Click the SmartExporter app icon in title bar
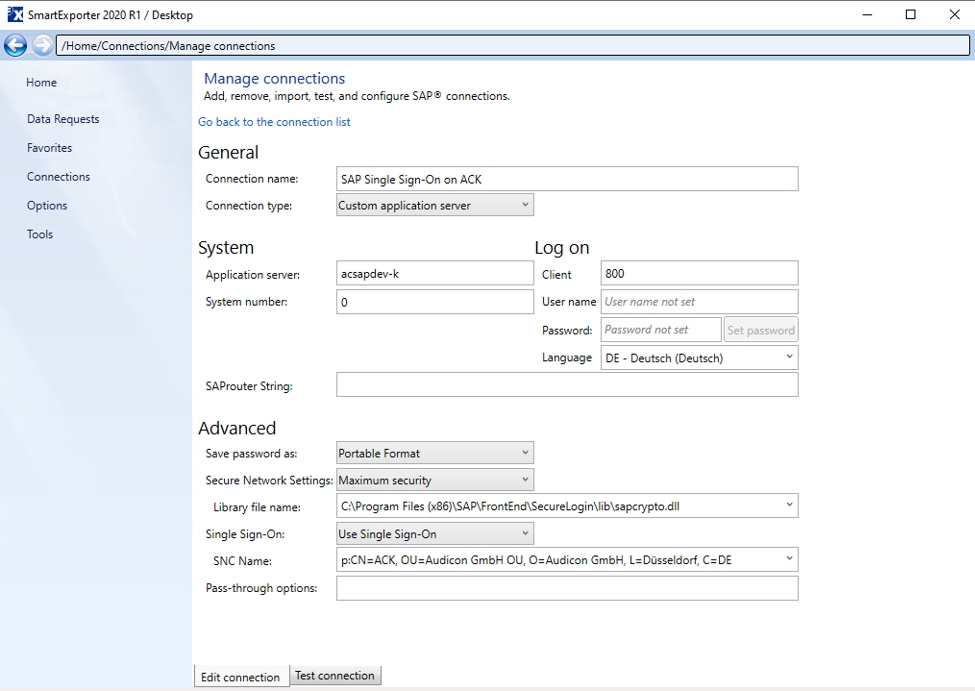The height and width of the screenshot is (691, 975). tap(14, 15)
